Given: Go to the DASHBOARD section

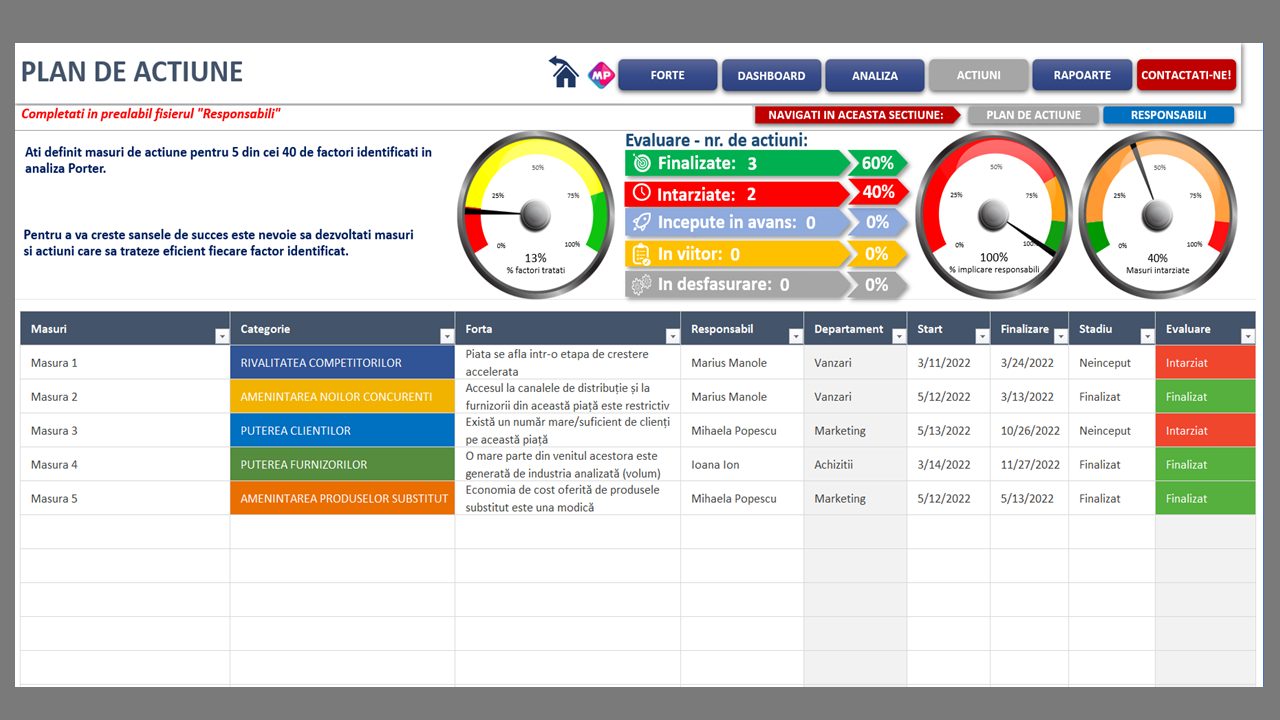Looking at the screenshot, I should [x=771, y=76].
